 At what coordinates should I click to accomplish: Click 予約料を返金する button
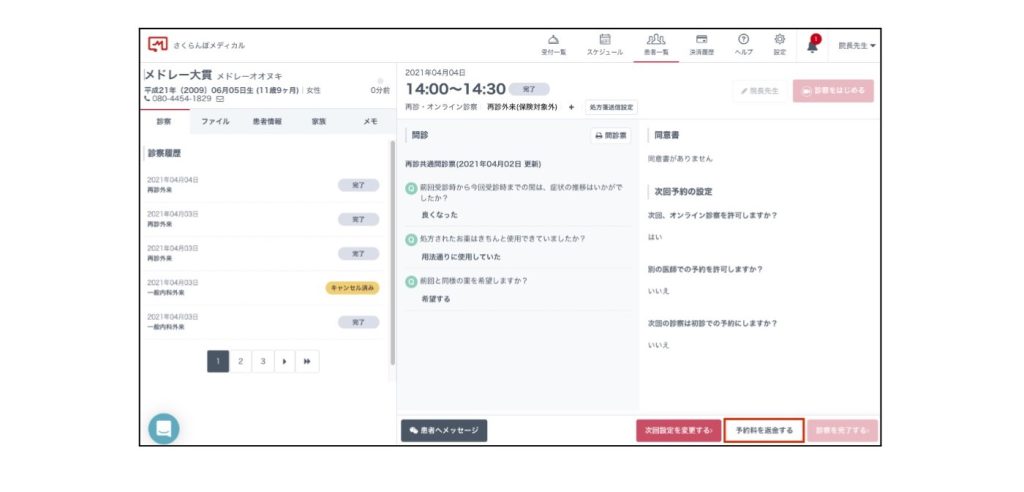(x=764, y=431)
